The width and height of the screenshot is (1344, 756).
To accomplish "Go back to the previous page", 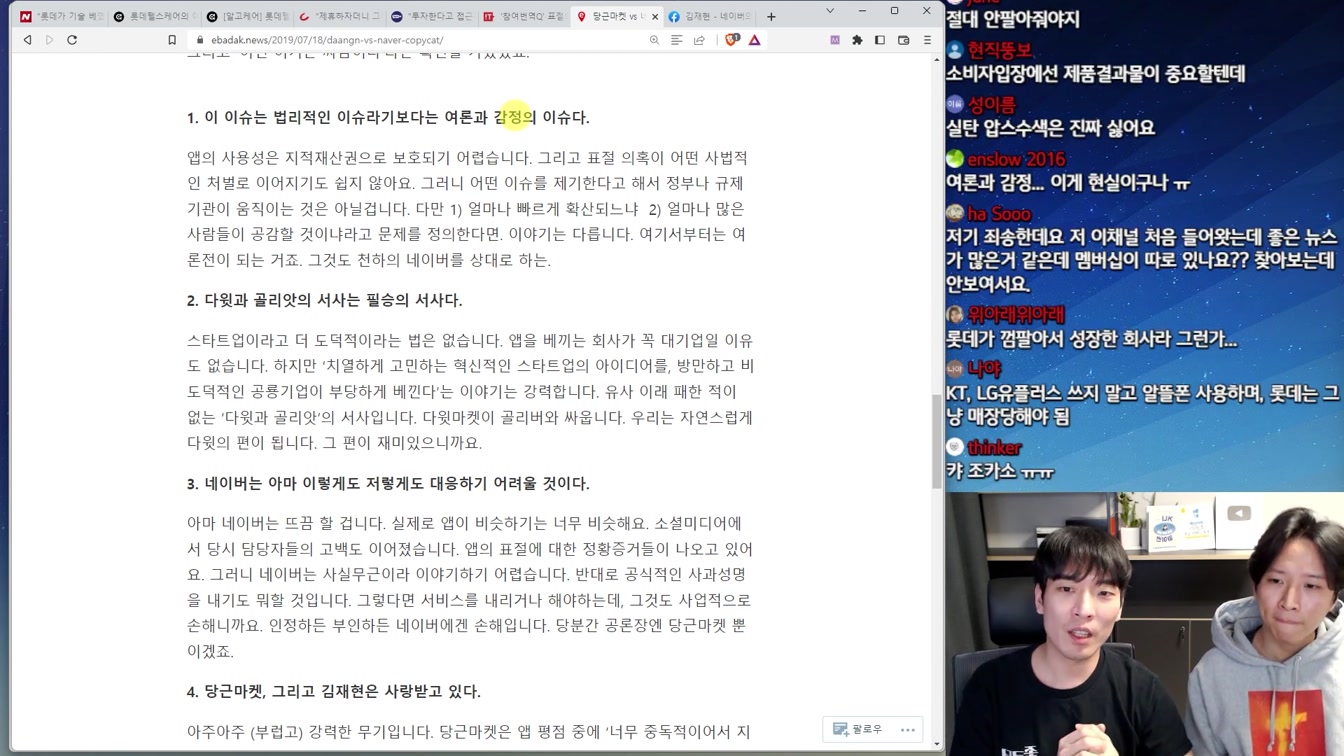I will [x=27, y=40].
